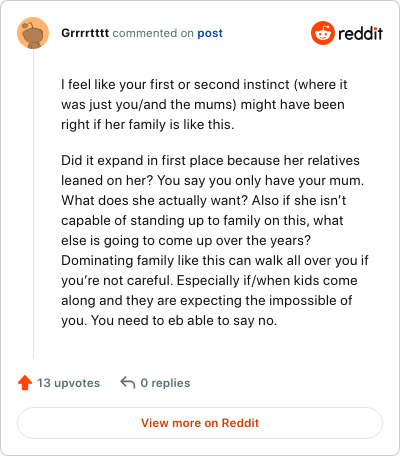Open "View more on Reddit" button

tap(200, 423)
